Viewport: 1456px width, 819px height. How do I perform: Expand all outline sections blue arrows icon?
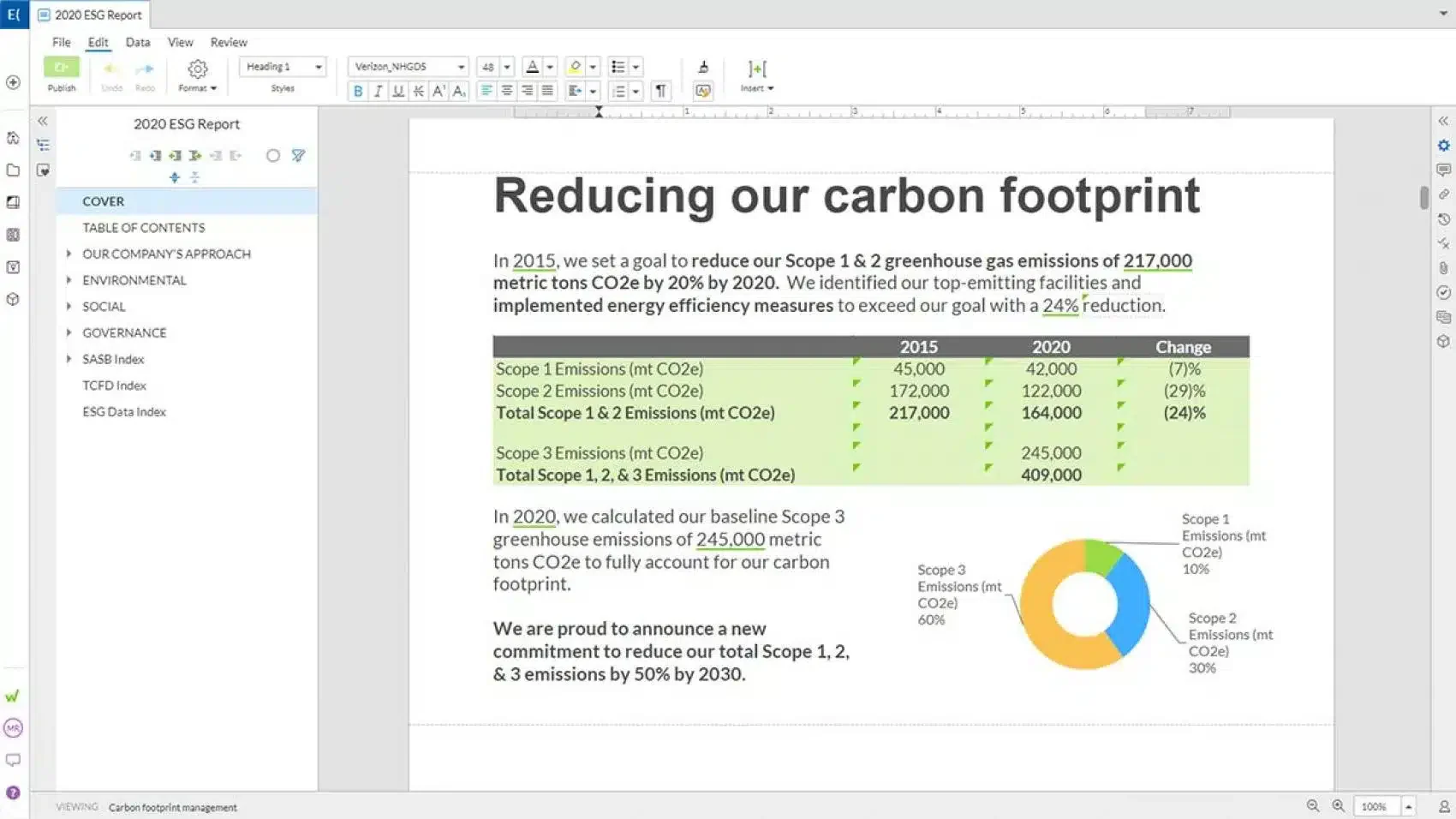pos(175,177)
